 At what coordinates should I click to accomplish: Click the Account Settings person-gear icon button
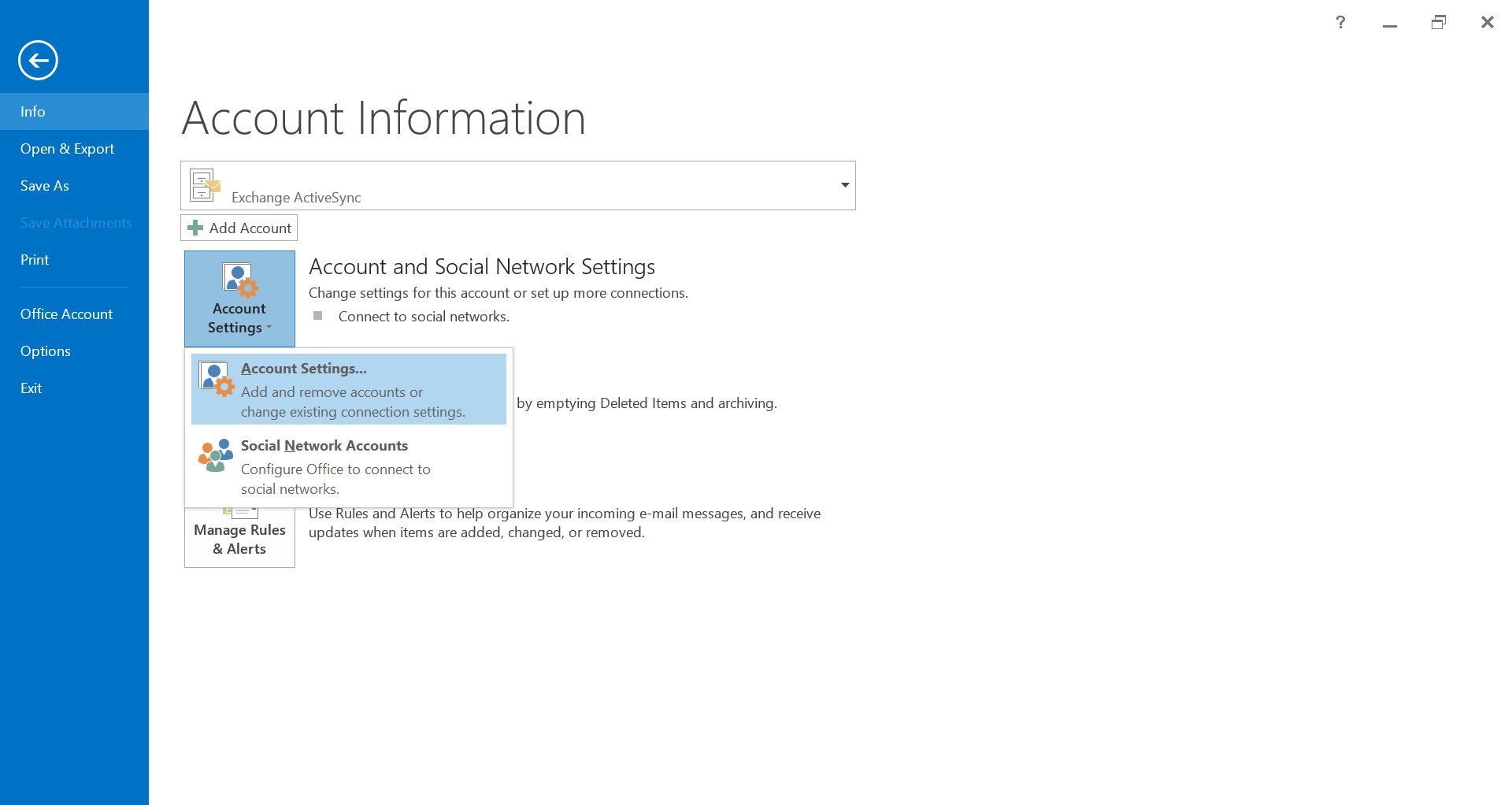click(x=239, y=280)
